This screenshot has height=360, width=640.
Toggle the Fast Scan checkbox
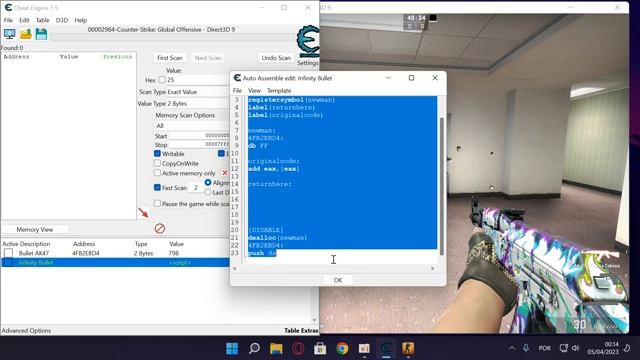tap(157, 188)
